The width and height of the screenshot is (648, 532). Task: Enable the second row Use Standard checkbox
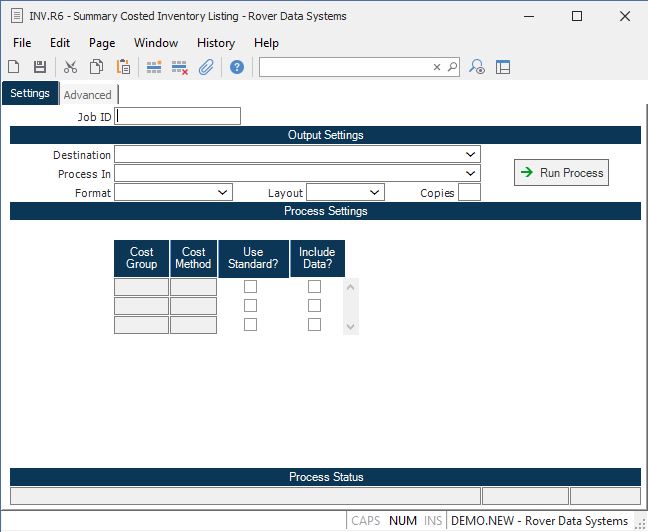tap(250, 306)
